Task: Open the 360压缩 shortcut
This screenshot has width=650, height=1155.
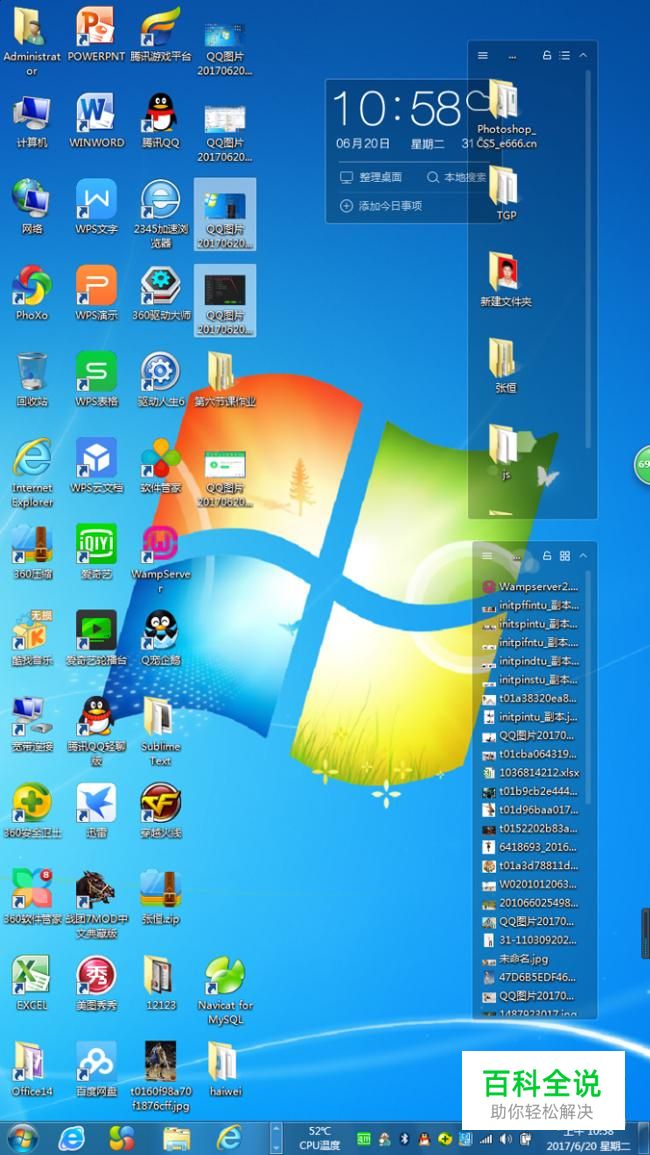Action: 32,552
